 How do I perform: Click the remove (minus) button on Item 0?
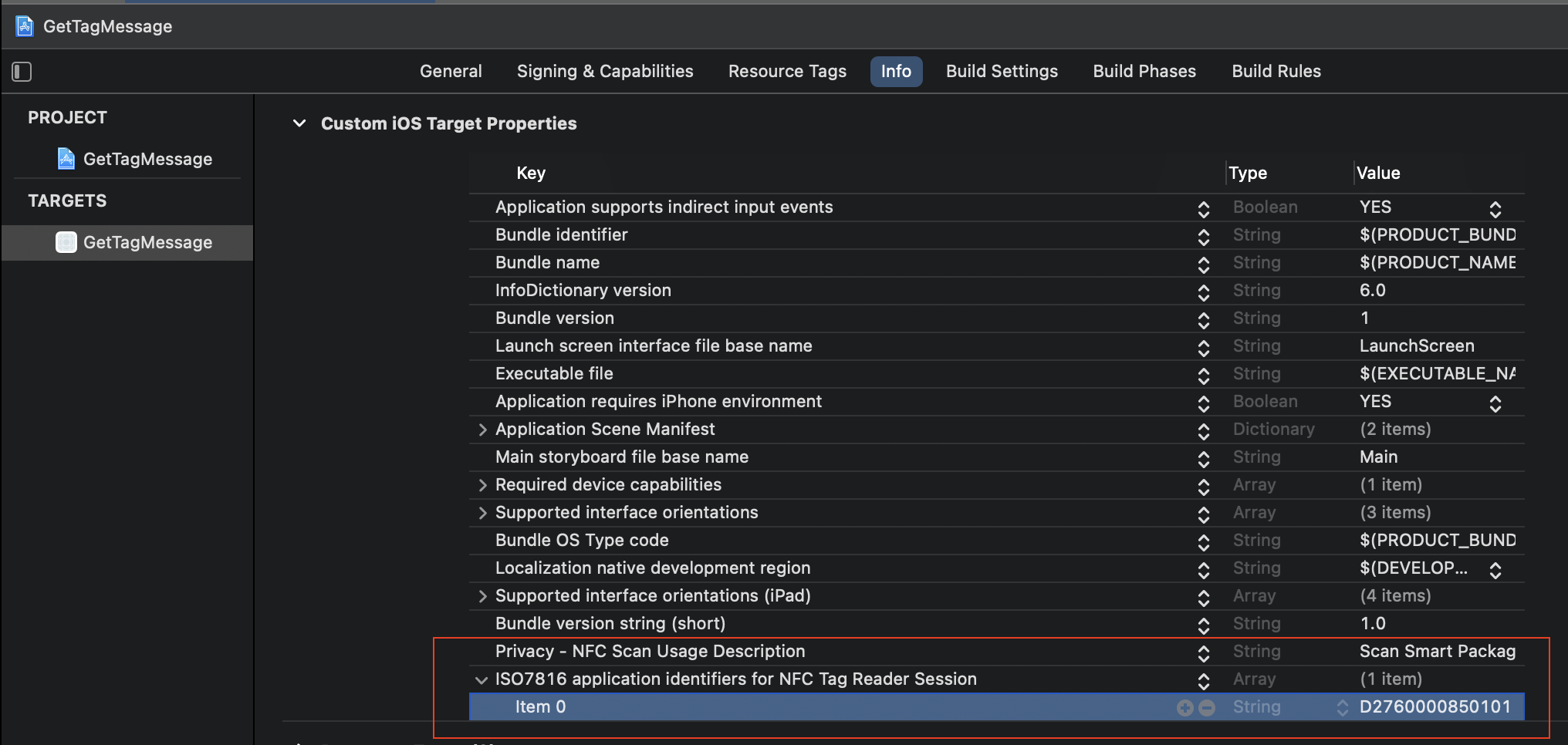(x=1207, y=707)
